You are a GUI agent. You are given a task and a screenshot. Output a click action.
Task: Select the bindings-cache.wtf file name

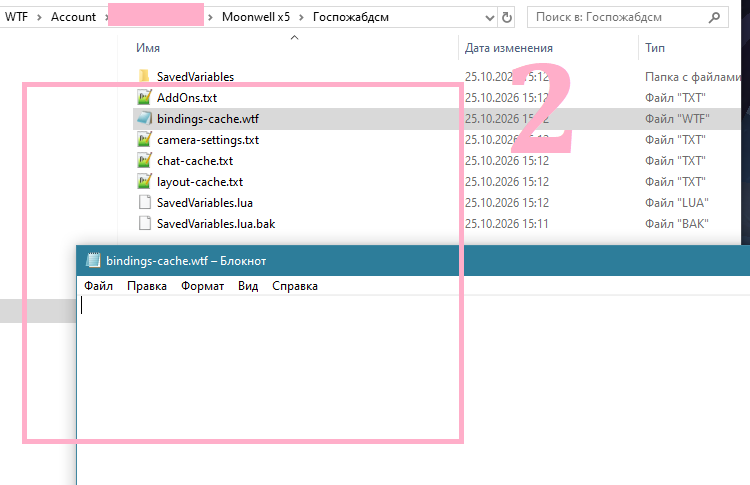208,119
